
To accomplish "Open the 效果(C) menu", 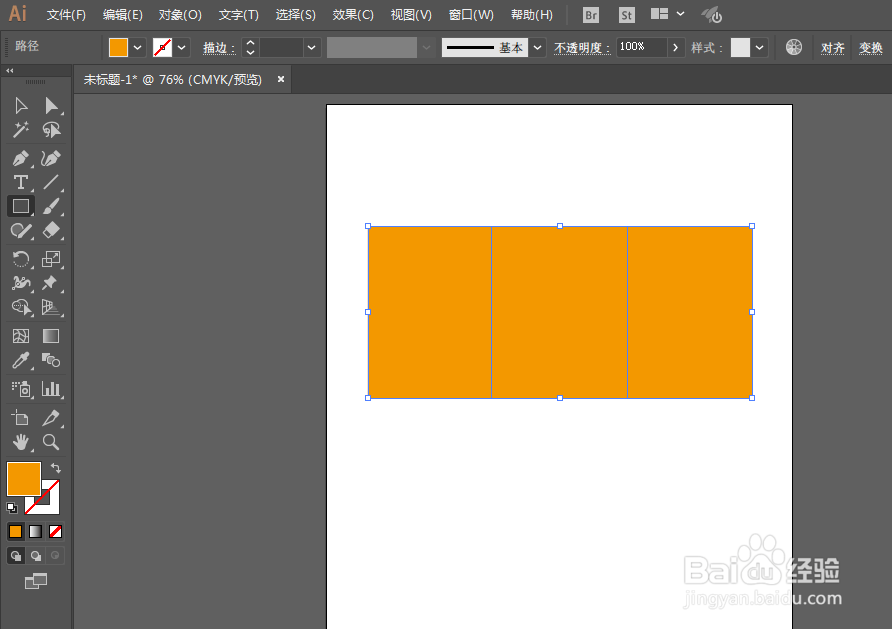I will tap(353, 15).
